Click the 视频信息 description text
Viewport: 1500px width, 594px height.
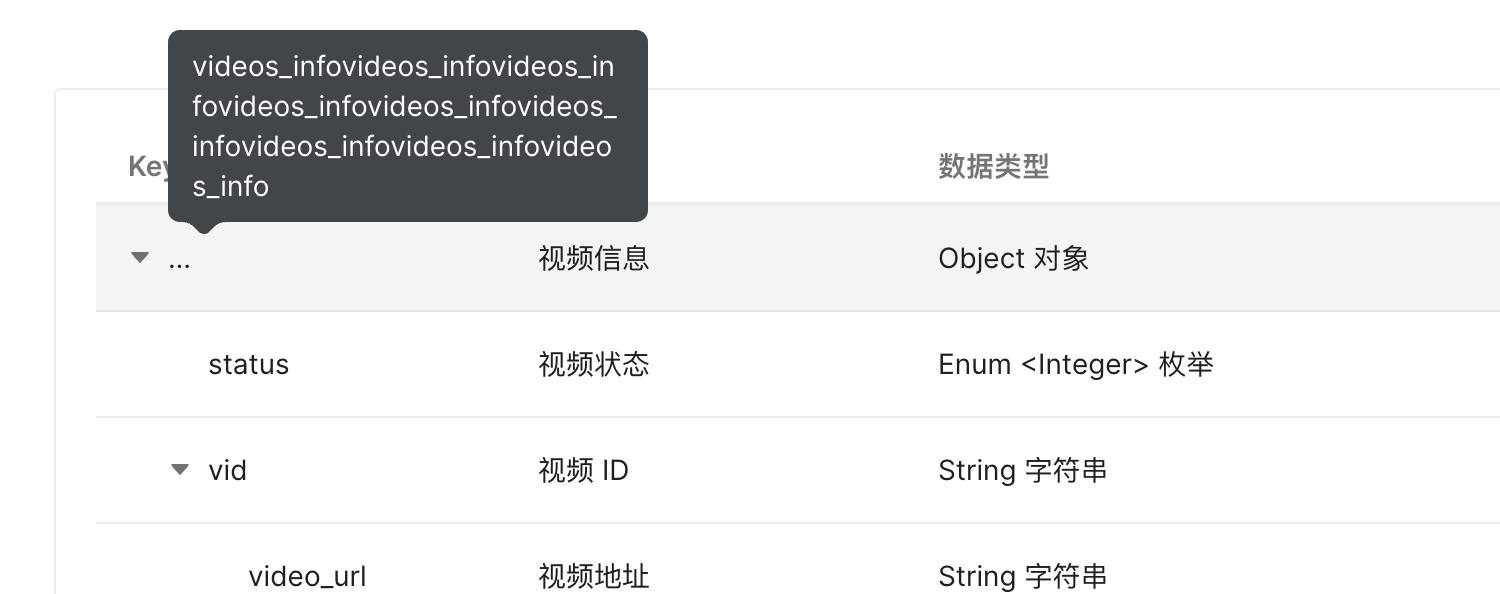[x=593, y=258]
